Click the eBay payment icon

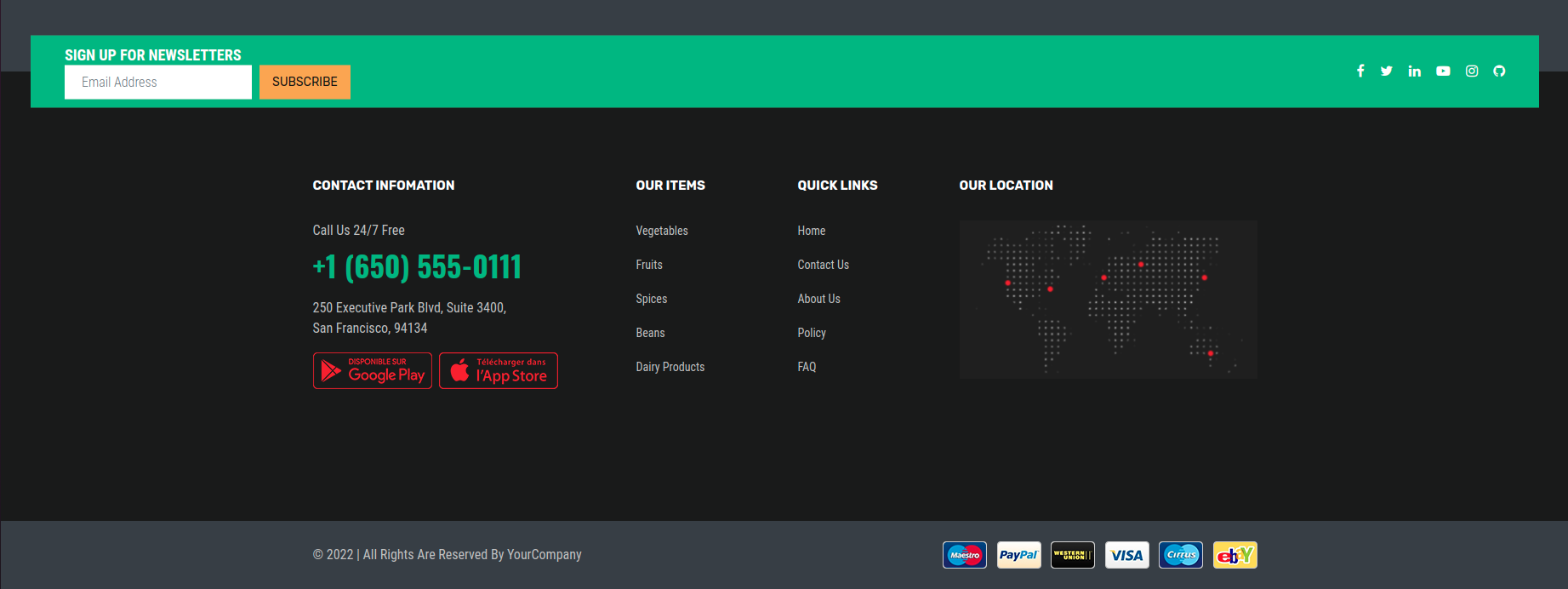click(1234, 555)
